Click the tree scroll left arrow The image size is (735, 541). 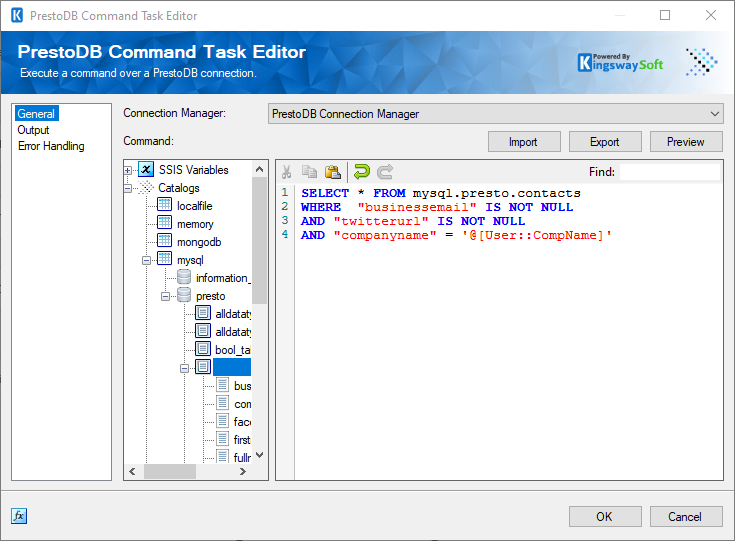coord(133,471)
